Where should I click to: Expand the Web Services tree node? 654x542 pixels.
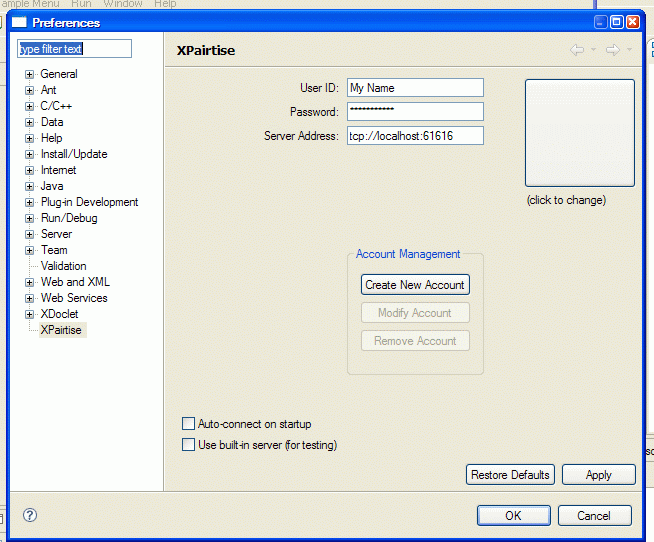[x=30, y=298]
